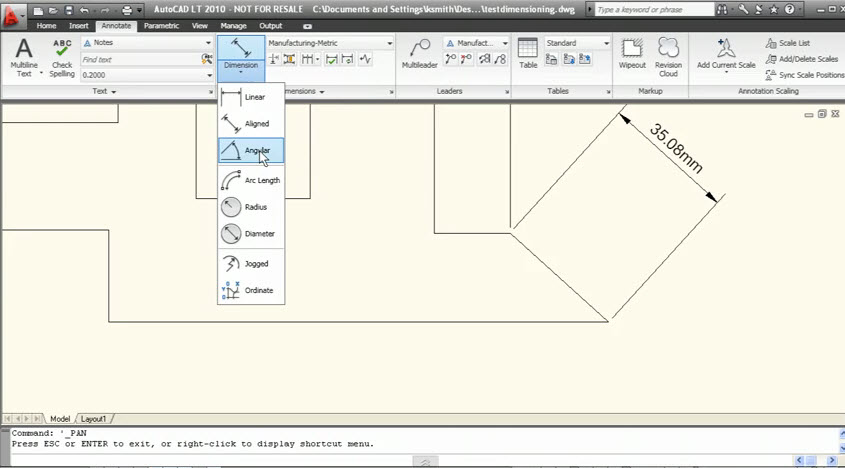Viewport: 845px width, 468px height.
Task: Click the Plot printer icon
Action: [x=127, y=10]
